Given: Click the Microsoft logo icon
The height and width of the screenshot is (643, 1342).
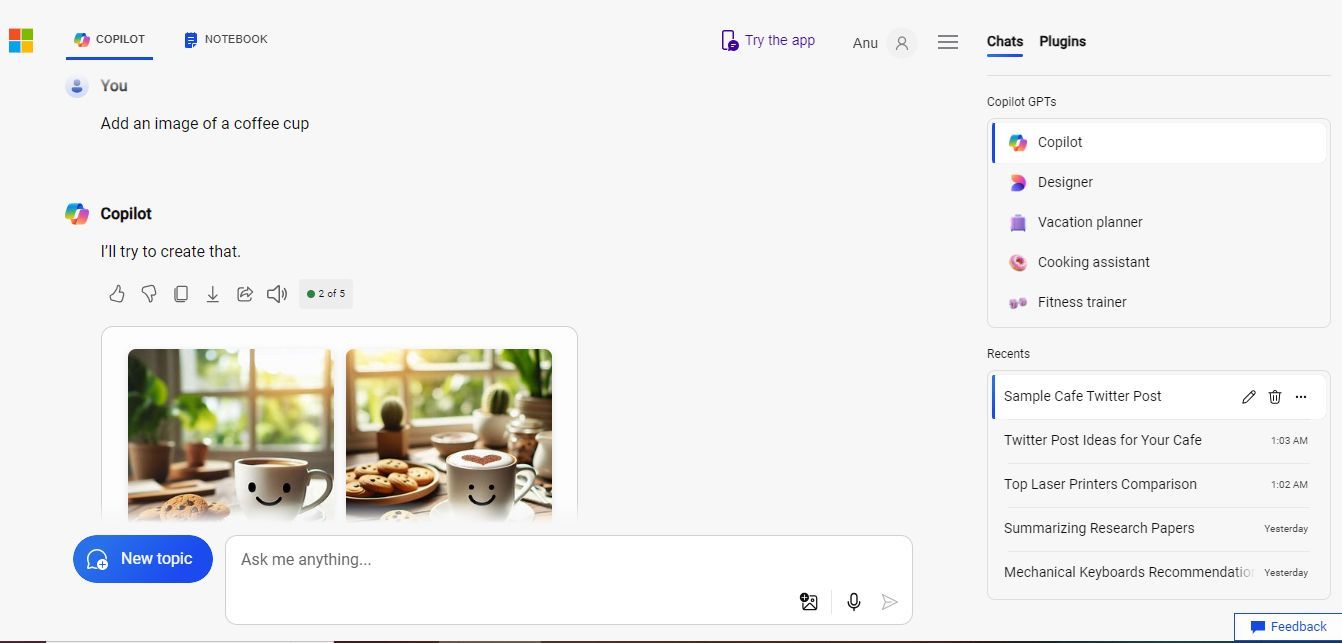Looking at the screenshot, I should [21, 41].
